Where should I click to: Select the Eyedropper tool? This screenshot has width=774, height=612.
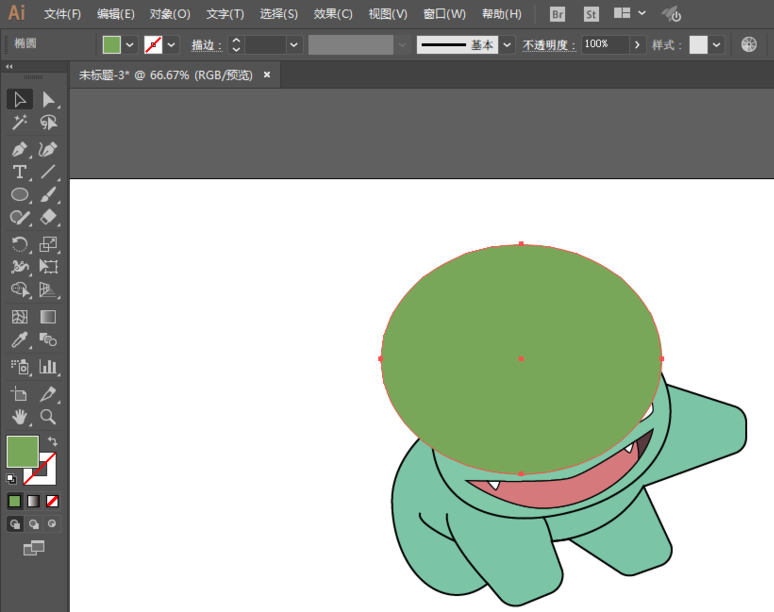[x=19, y=341]
